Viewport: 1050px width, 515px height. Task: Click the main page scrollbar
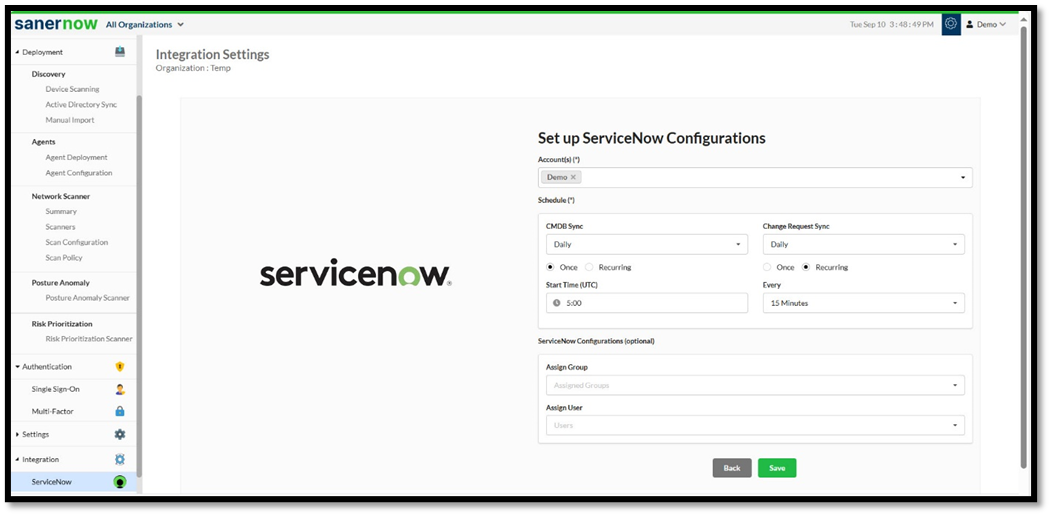tap(1023, 248)
